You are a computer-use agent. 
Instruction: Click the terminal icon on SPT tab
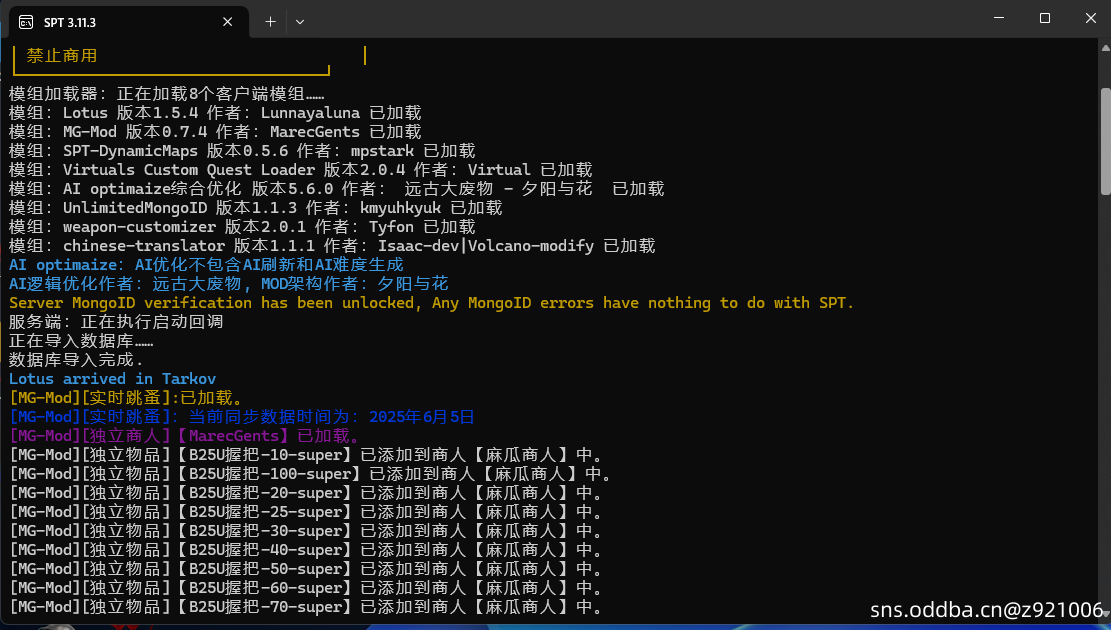tap(26, 23)
